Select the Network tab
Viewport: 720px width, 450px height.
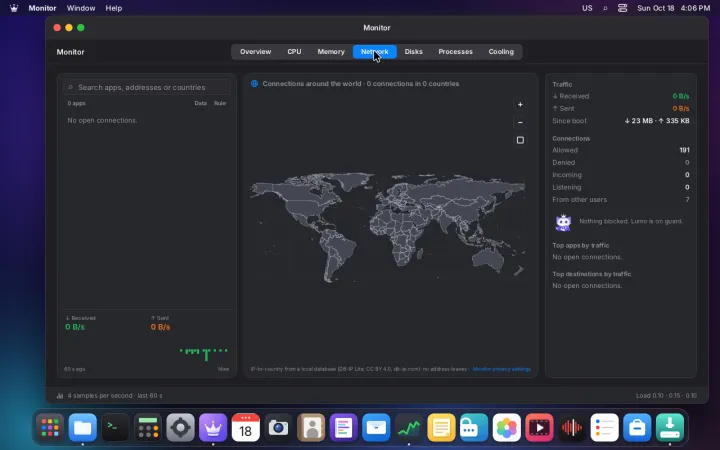(375, 51)
